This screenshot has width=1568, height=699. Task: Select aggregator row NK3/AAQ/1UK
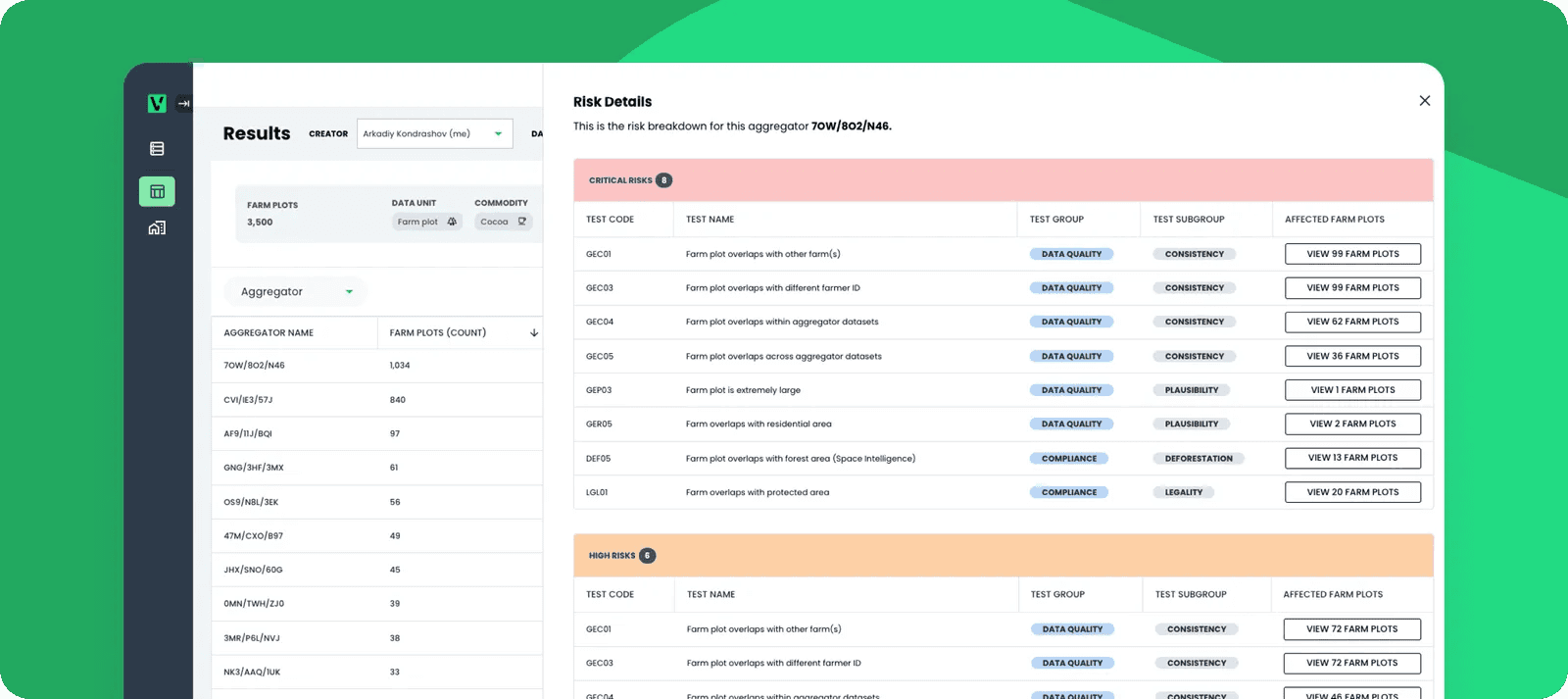click(377, 673)
